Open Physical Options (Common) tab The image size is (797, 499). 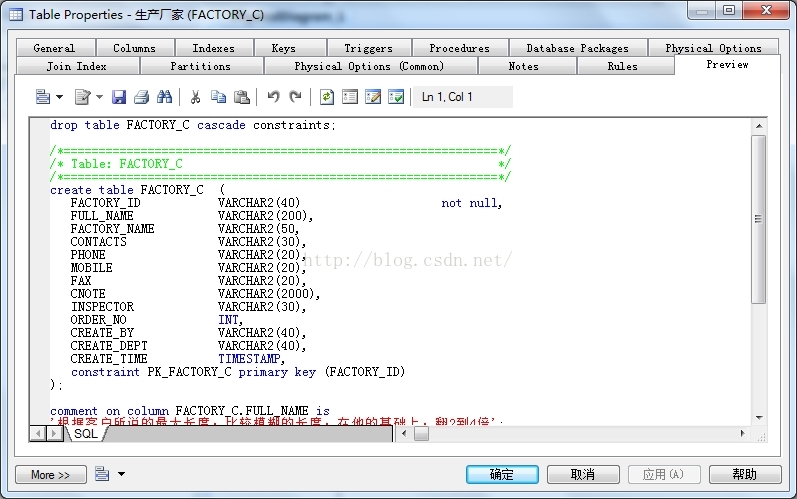coord(369,66)
